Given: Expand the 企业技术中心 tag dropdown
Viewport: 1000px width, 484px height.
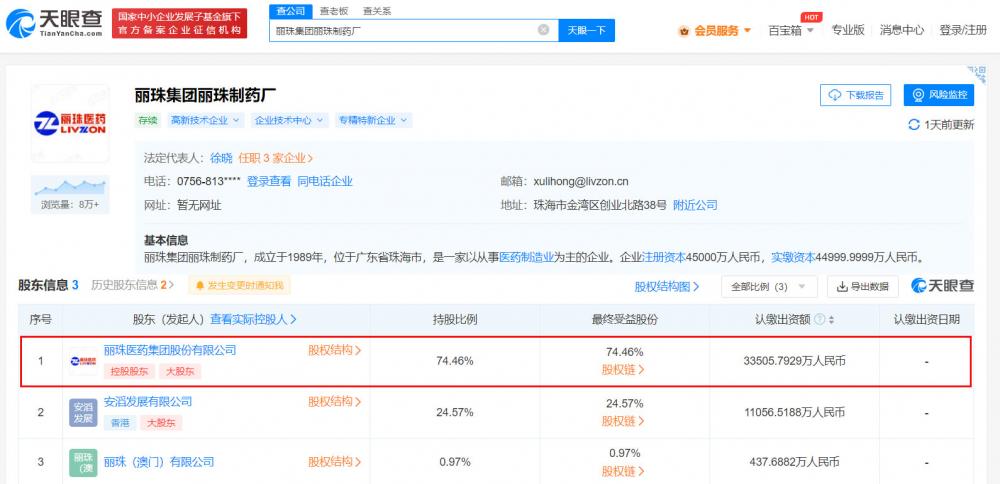Looking at the screenshot, I should 290,120.
